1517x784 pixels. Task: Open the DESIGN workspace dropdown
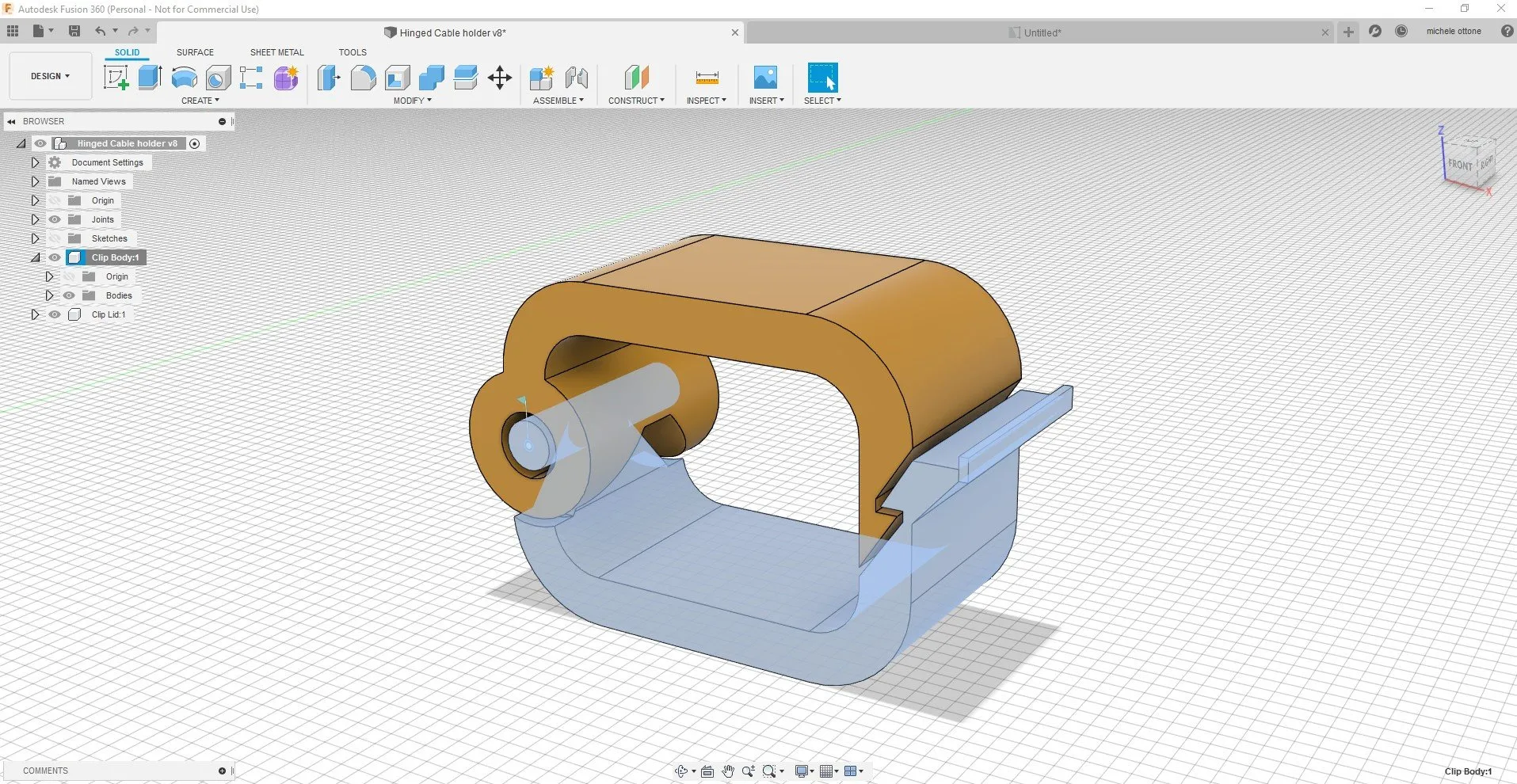51,76
